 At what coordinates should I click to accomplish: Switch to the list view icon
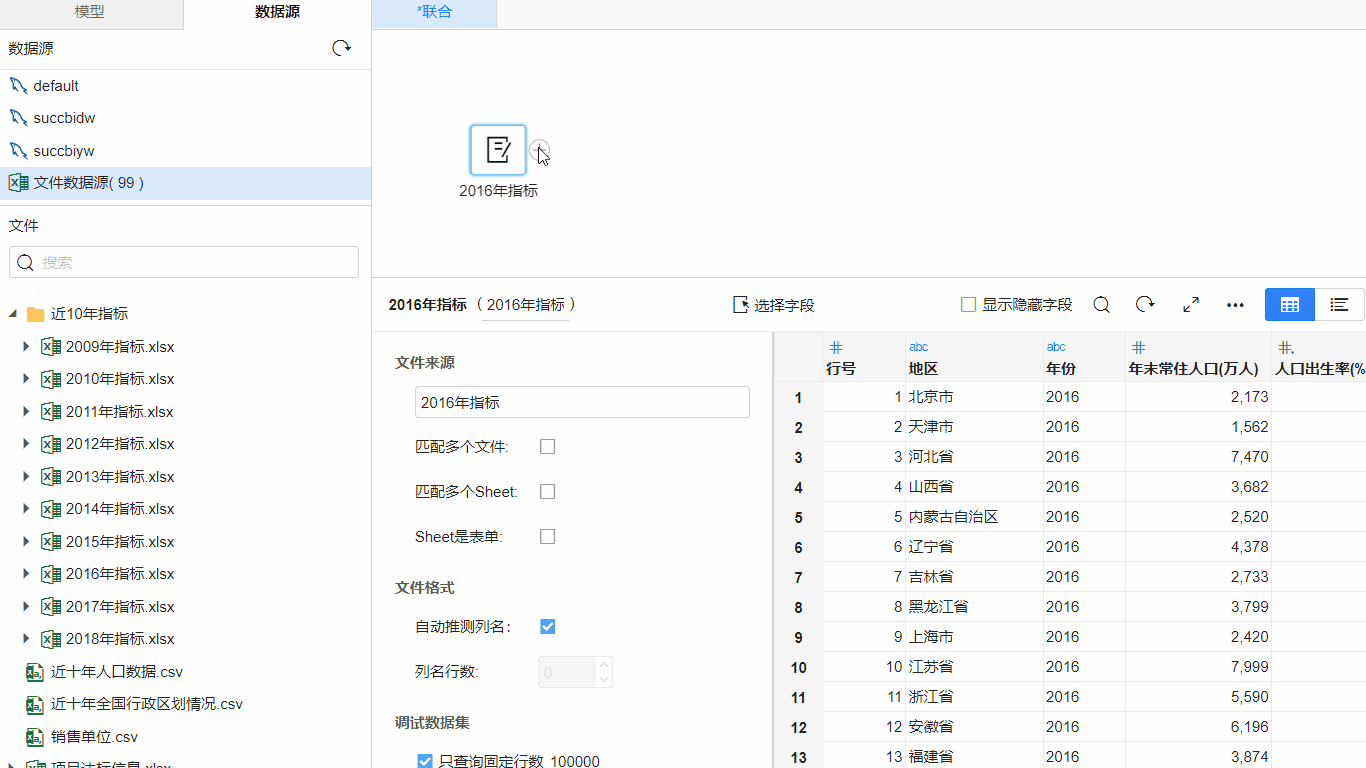[x=1339, y=304]
